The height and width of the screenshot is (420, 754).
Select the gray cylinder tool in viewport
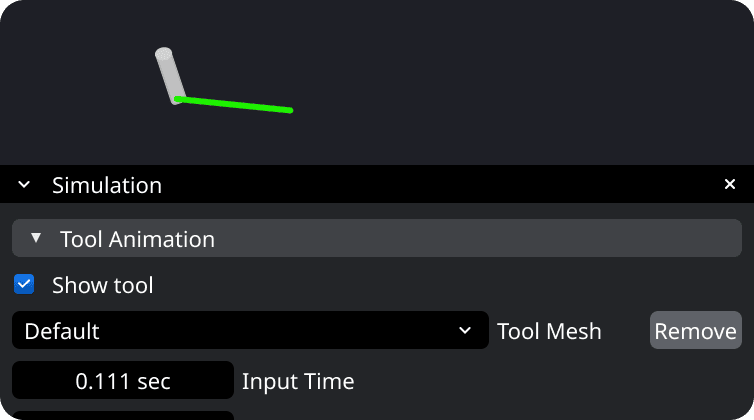[169, 76]
